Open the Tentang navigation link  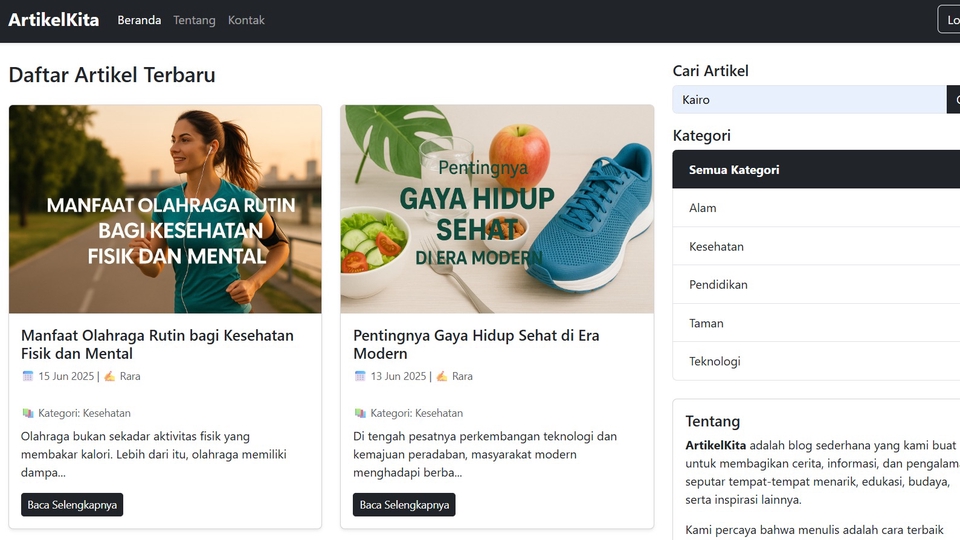194,20
